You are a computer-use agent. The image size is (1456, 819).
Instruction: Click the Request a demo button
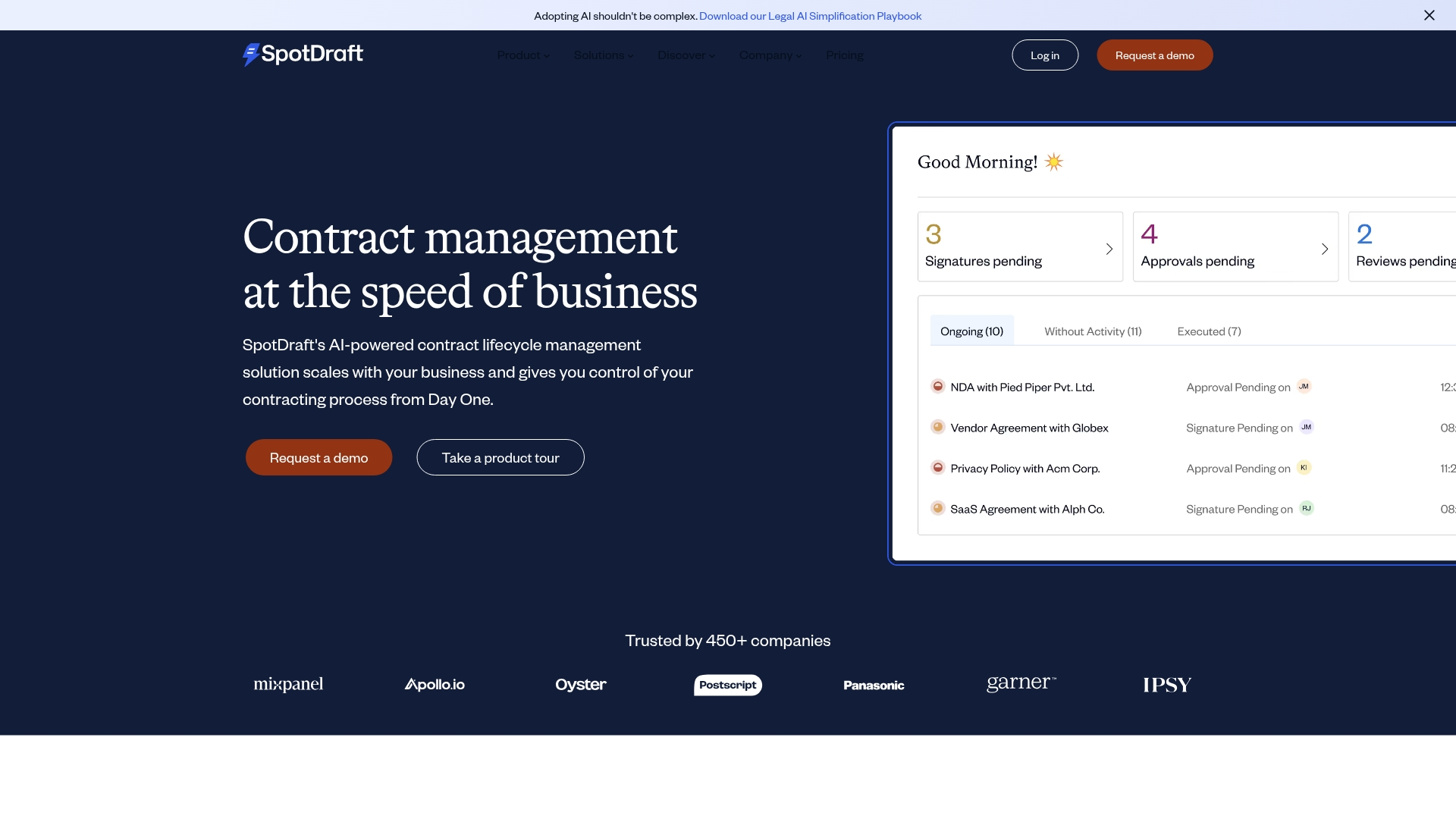(1154, 55)
